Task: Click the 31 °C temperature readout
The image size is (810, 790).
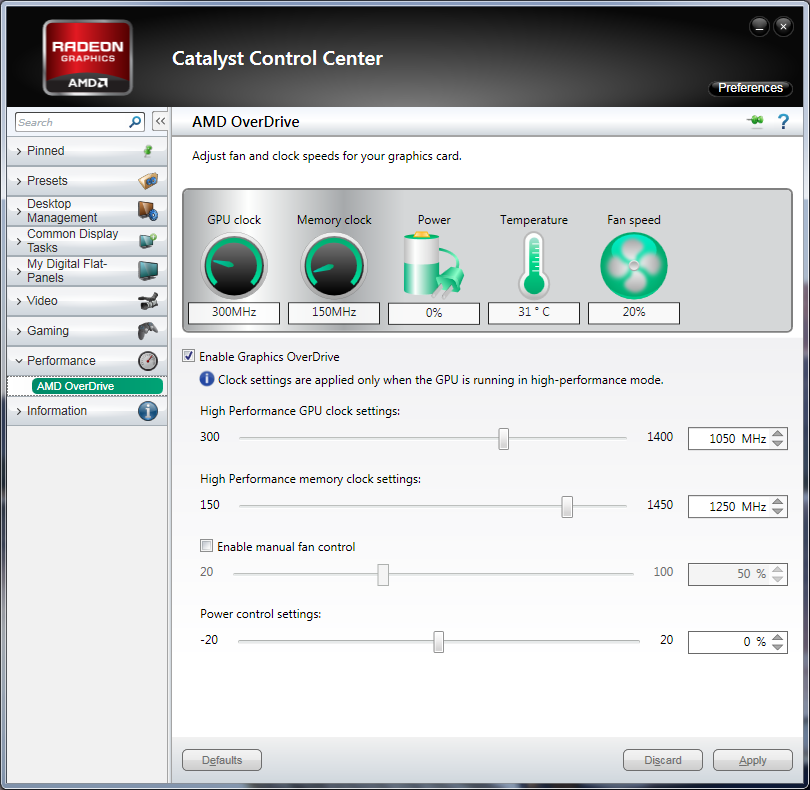Action: [534, 313]
